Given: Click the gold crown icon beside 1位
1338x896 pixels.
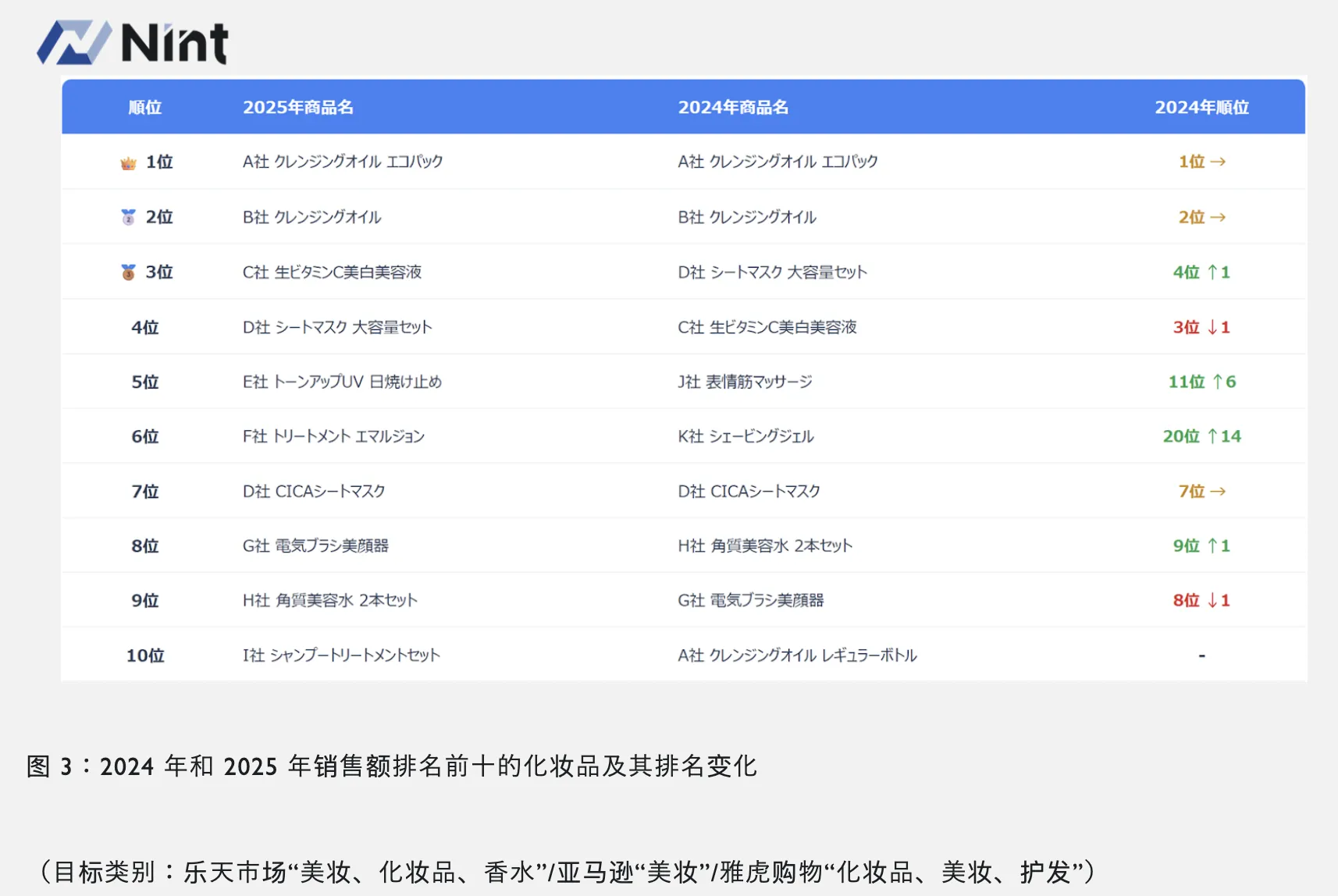Looking at the screenshot, I should (x=128, y=162).
